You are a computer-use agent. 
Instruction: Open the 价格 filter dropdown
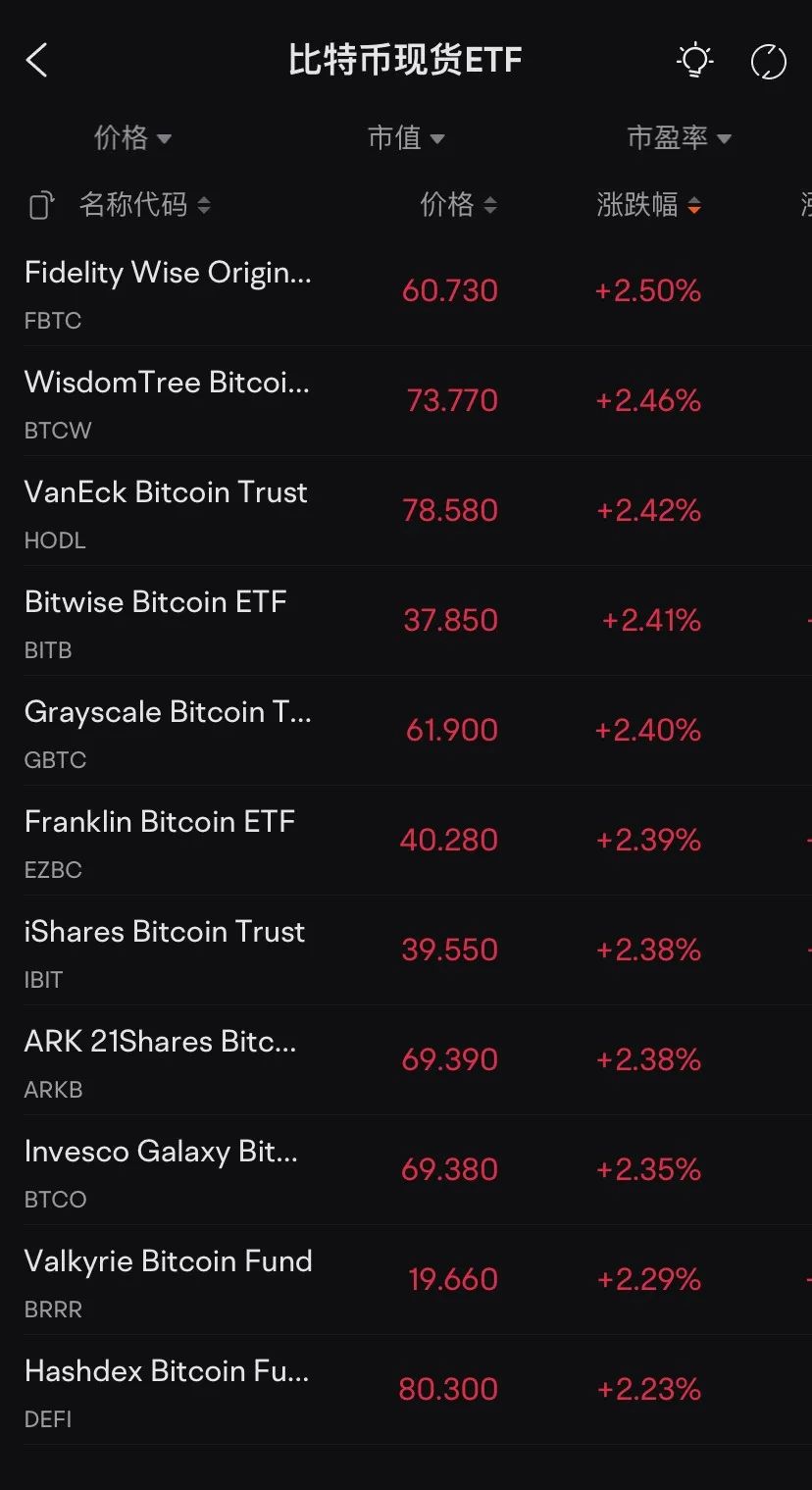point(132,138)
